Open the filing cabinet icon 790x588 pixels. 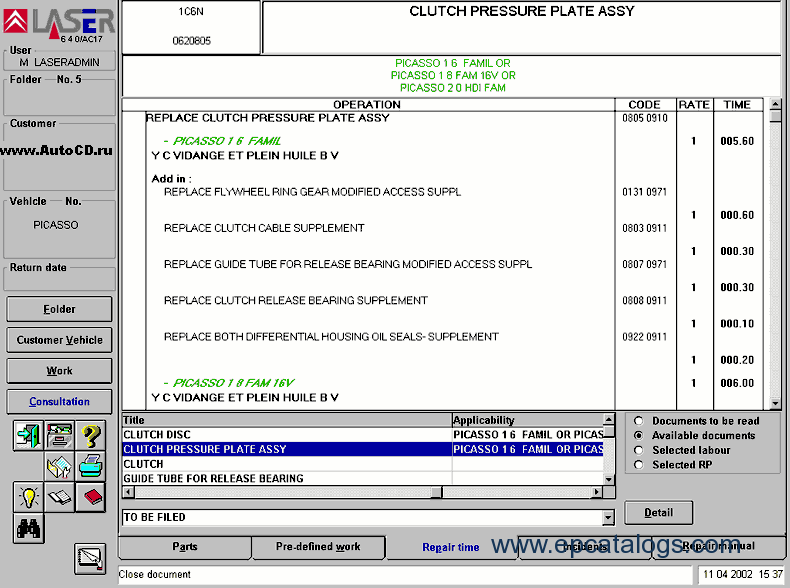(x=60, y=436)
